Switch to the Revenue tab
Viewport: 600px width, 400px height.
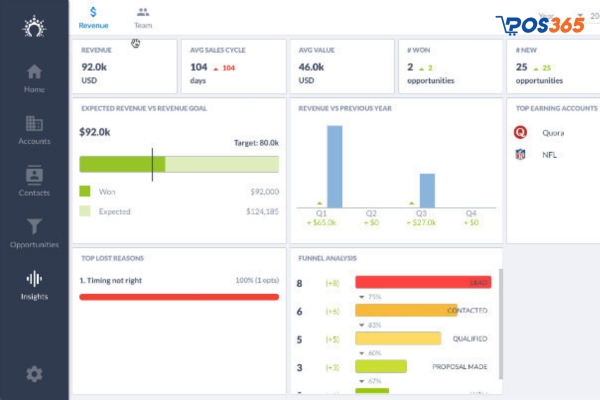pyautogui.click(x=94, y=18)
